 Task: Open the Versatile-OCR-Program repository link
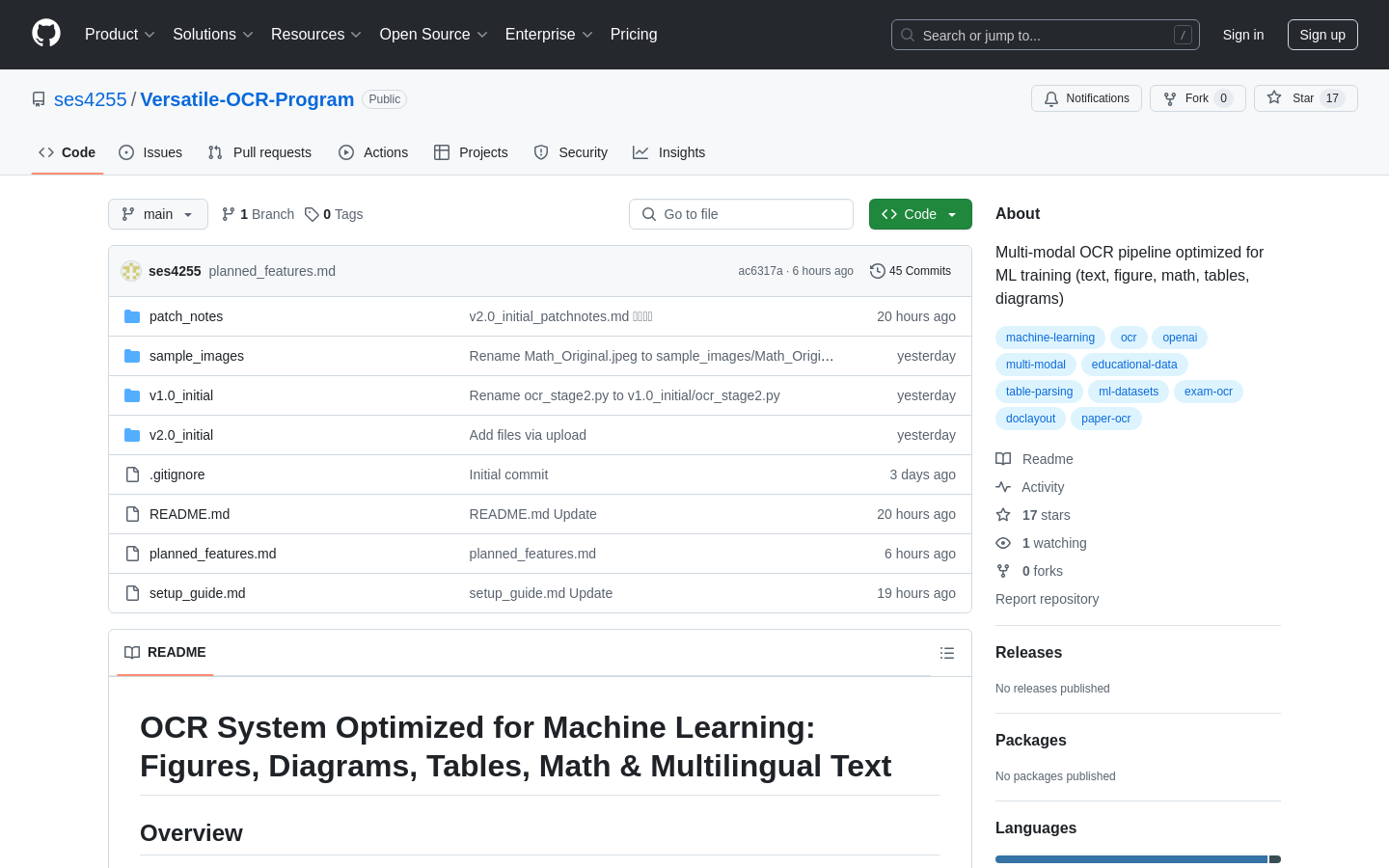(247, 99)
